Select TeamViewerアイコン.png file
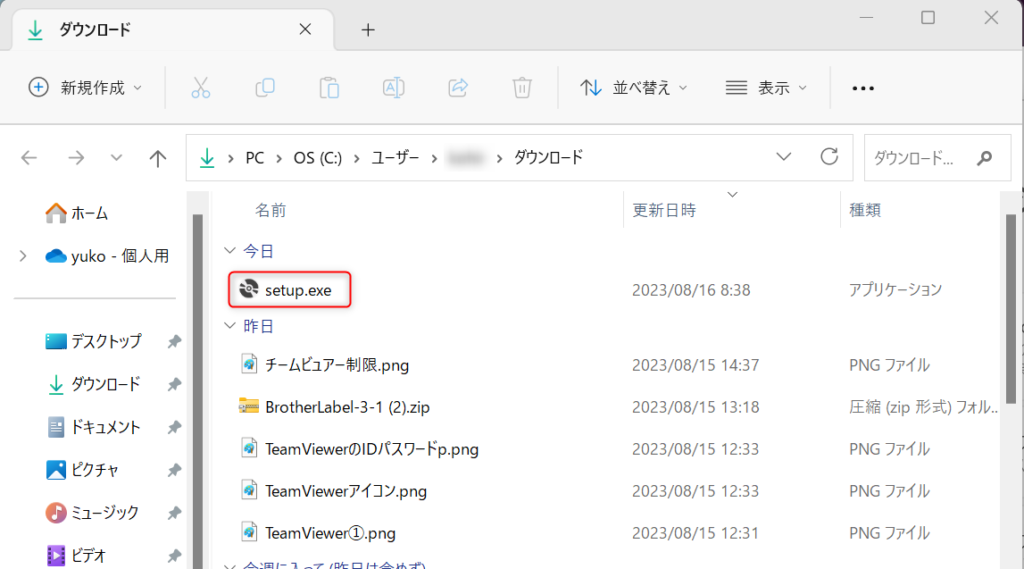Image resolution: width=1024 pixels, height=569 pixels. point(345,491)
